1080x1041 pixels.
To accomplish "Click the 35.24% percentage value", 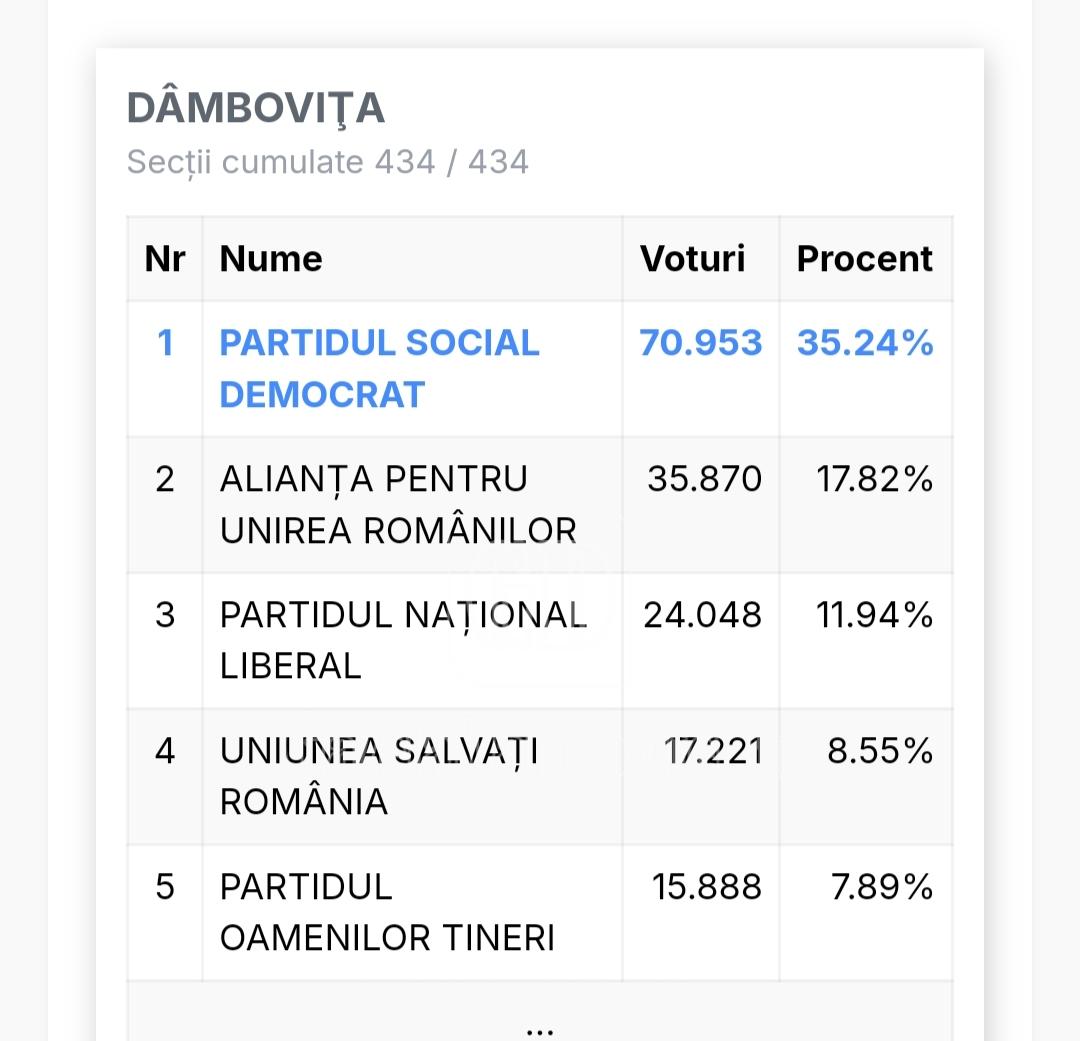I will pyautogui.click(x=865, y=343).
